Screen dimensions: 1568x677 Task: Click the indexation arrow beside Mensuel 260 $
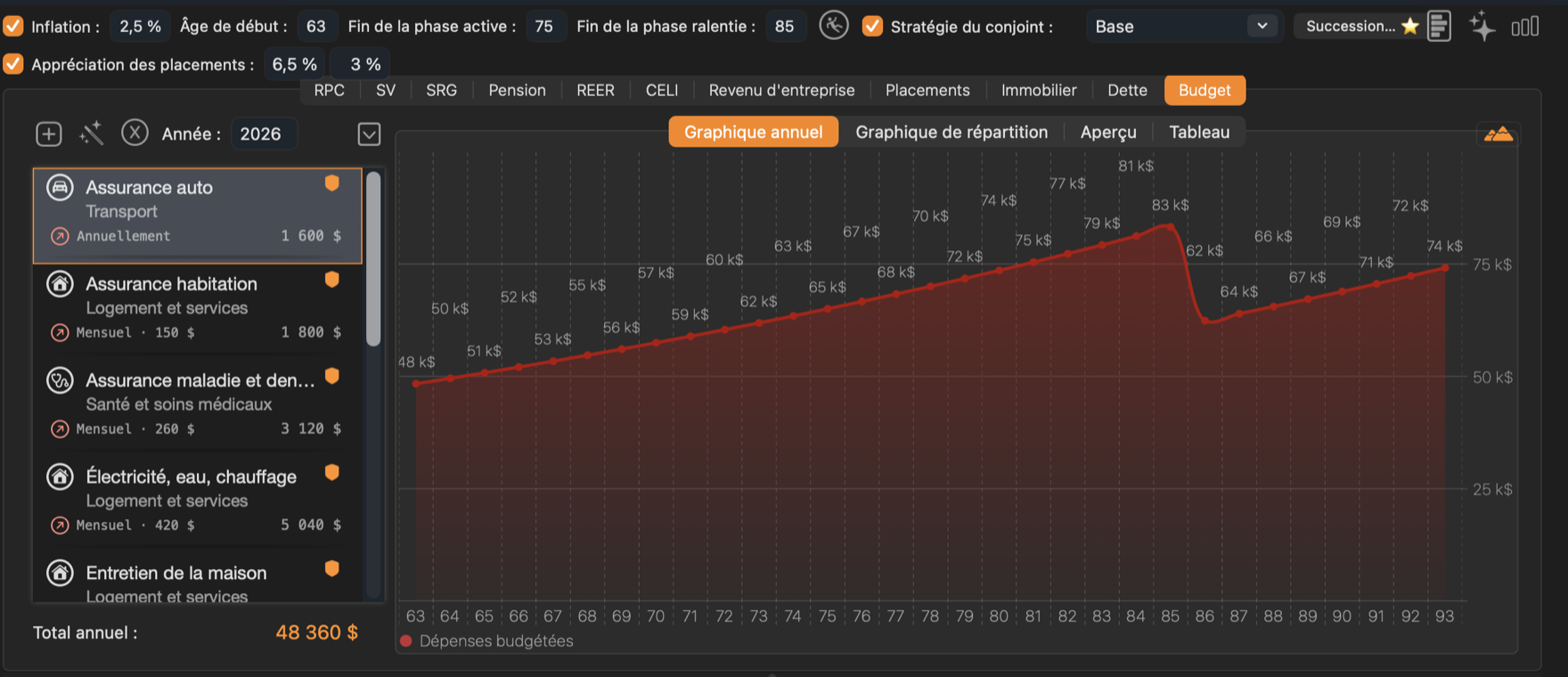pos(60,428)
